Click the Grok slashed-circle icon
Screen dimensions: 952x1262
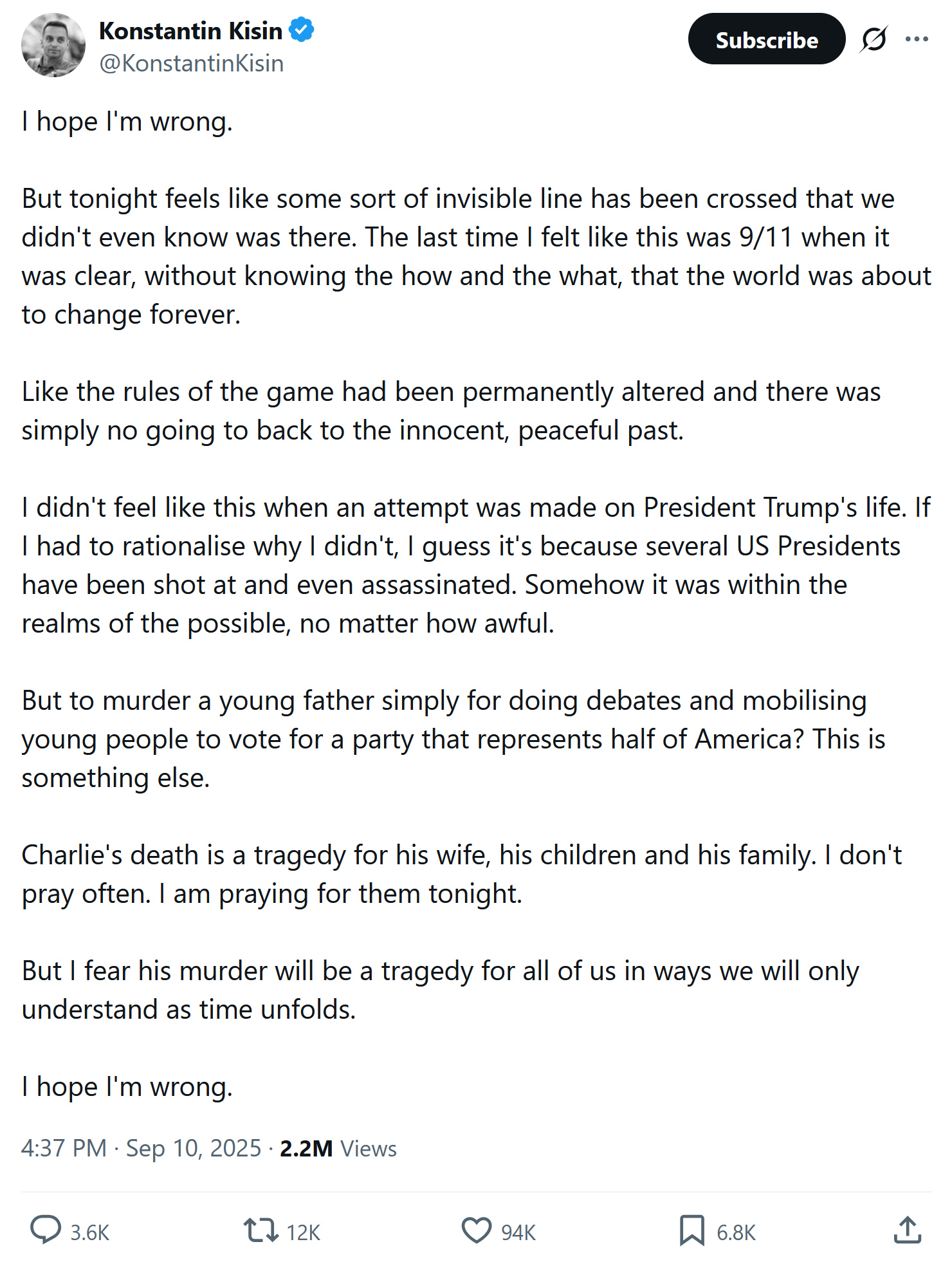coord(874,39)
